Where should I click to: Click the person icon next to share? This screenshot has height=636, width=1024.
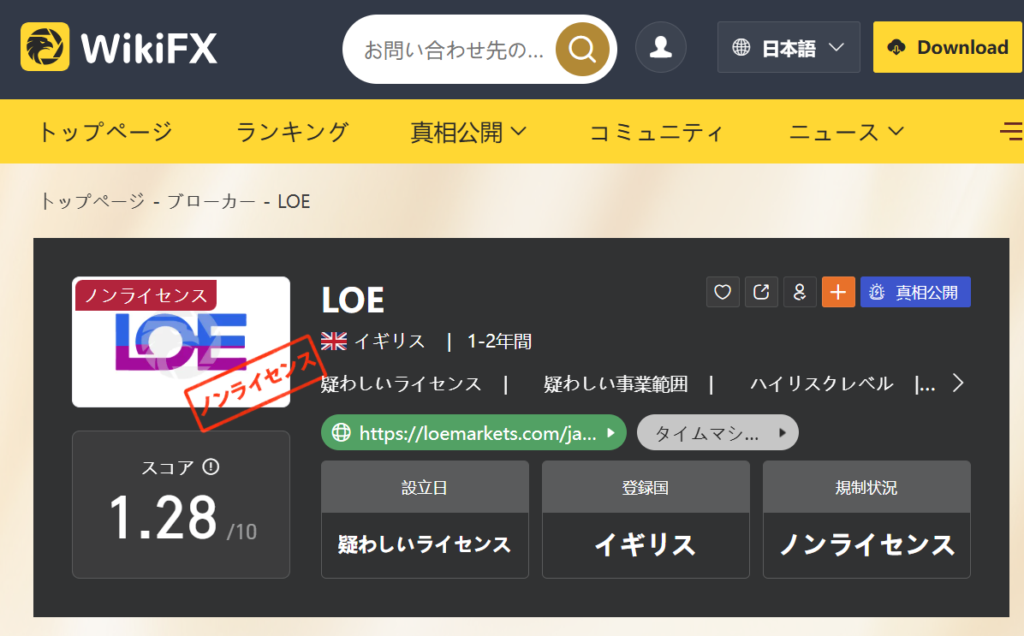click(x=799, y=292)
